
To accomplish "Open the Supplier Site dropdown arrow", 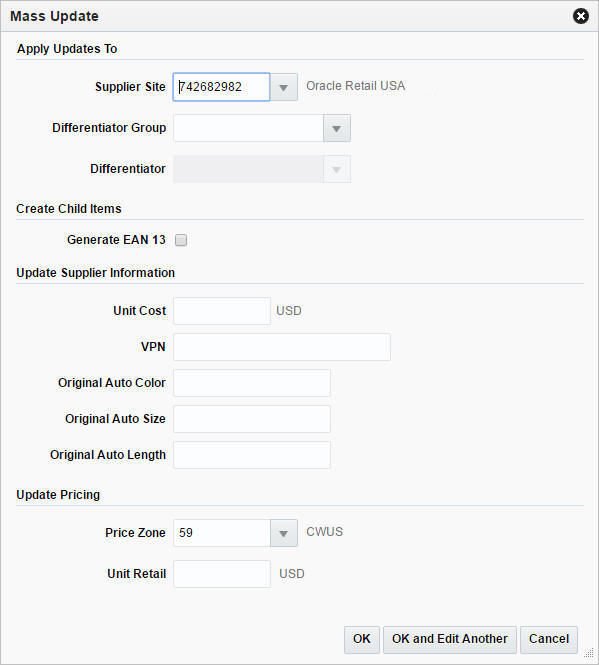I will pos(283,87).
